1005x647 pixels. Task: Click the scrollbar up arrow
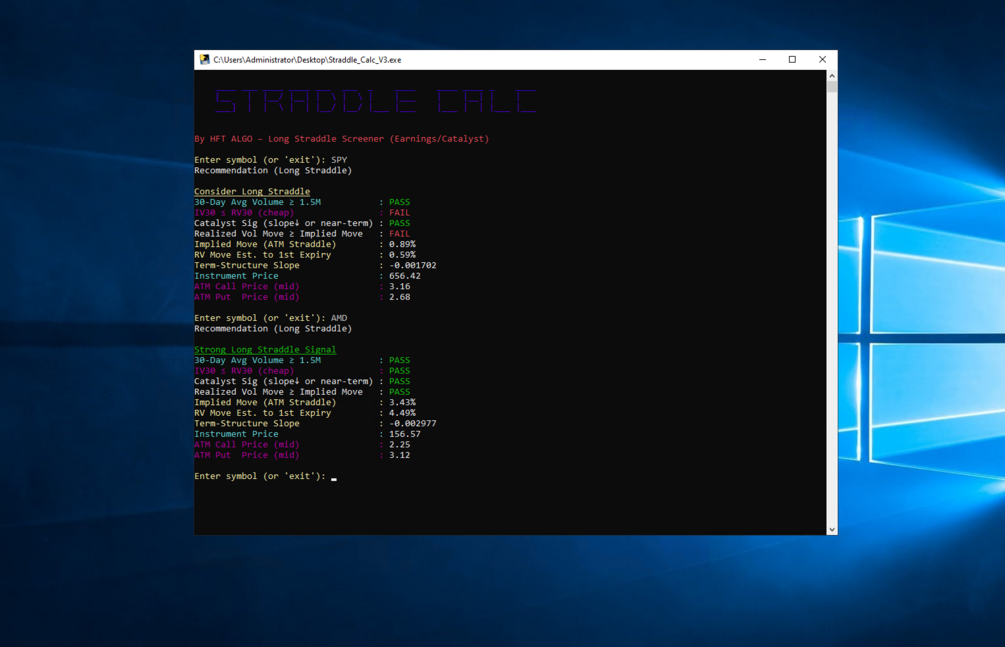[x=832, y=76]
